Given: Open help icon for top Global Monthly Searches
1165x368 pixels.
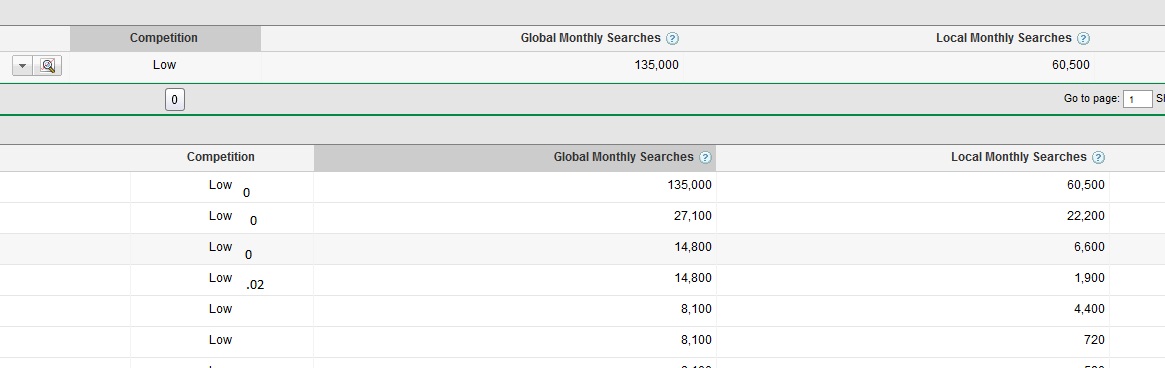Looking at the screenshot, I should pos(672,39).
